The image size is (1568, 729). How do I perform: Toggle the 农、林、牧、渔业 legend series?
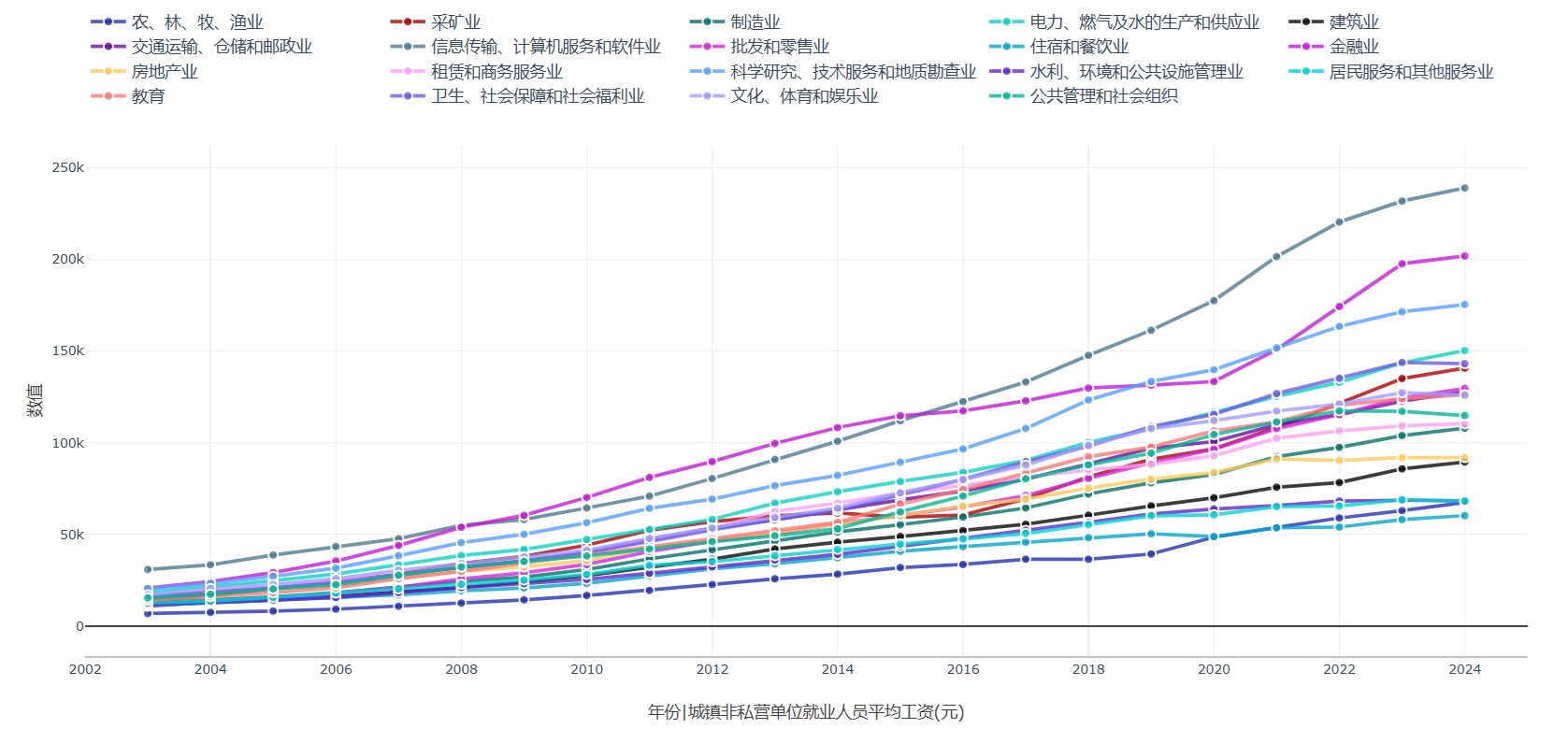coord(178,21)
